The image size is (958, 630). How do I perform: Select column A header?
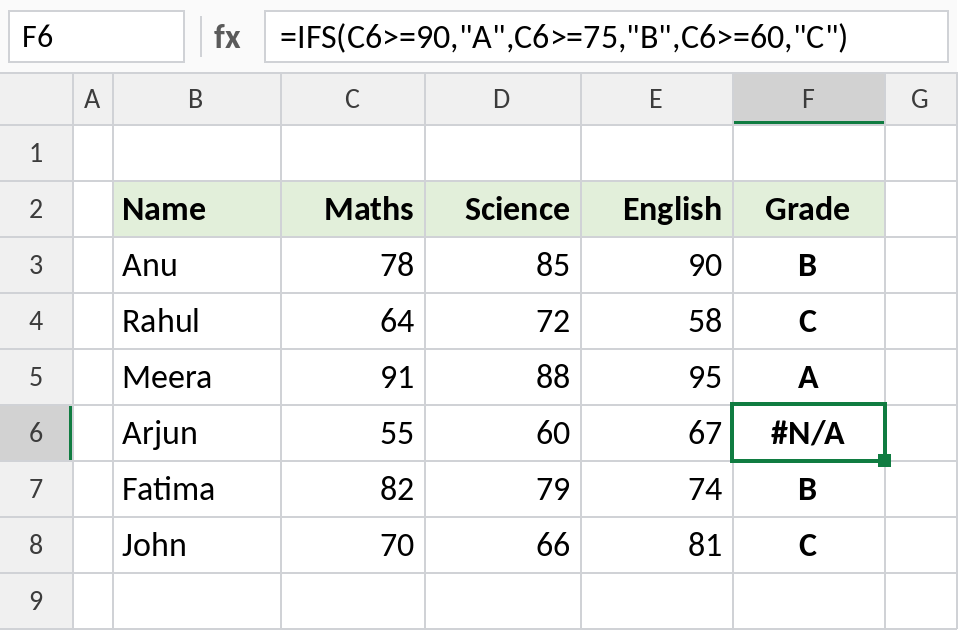[x=93, y=99]
